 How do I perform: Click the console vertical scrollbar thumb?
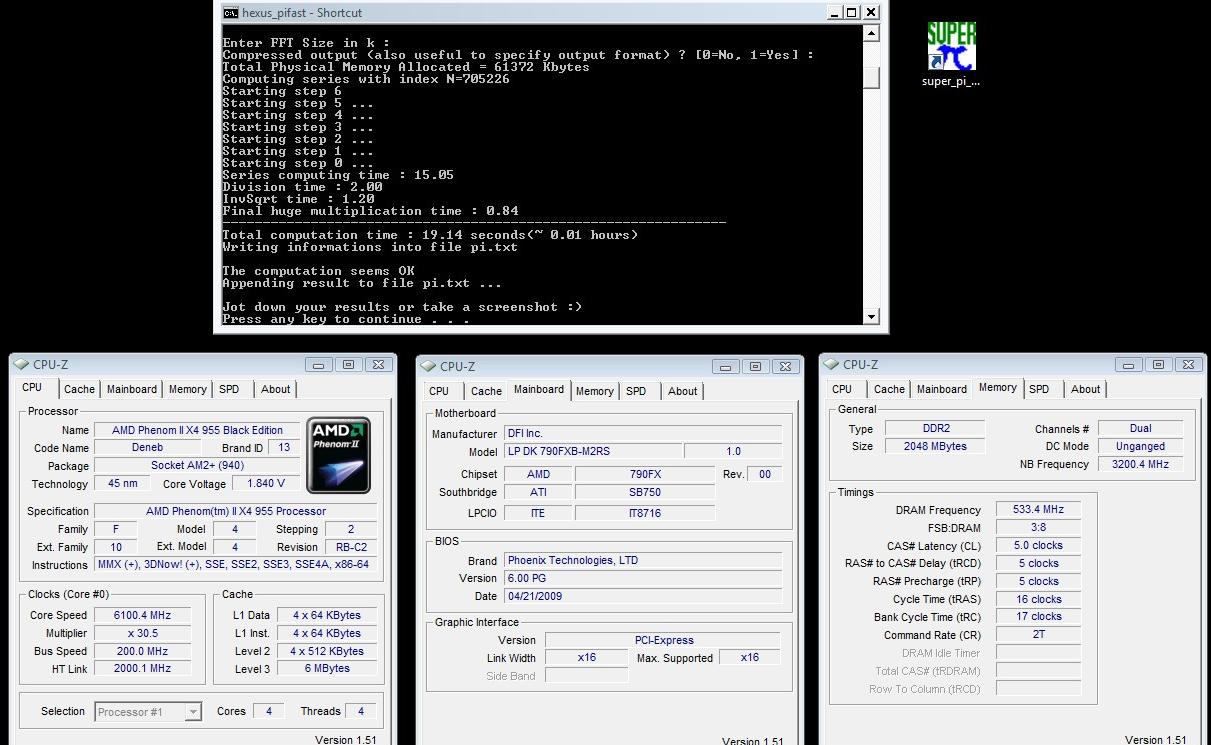click(x=871, y=77)
